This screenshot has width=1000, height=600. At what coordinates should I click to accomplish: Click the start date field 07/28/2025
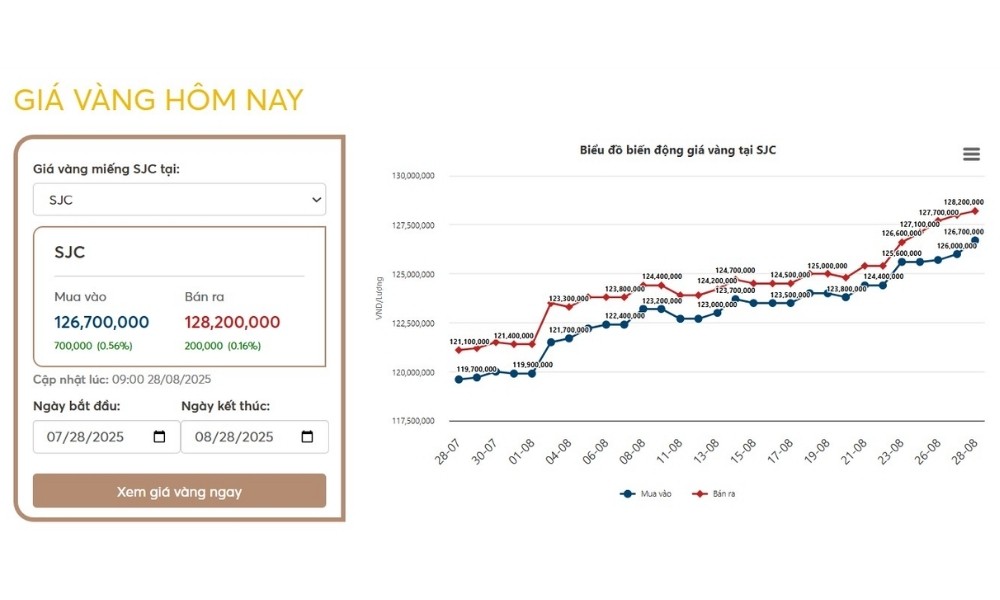[x=90, y=437]
